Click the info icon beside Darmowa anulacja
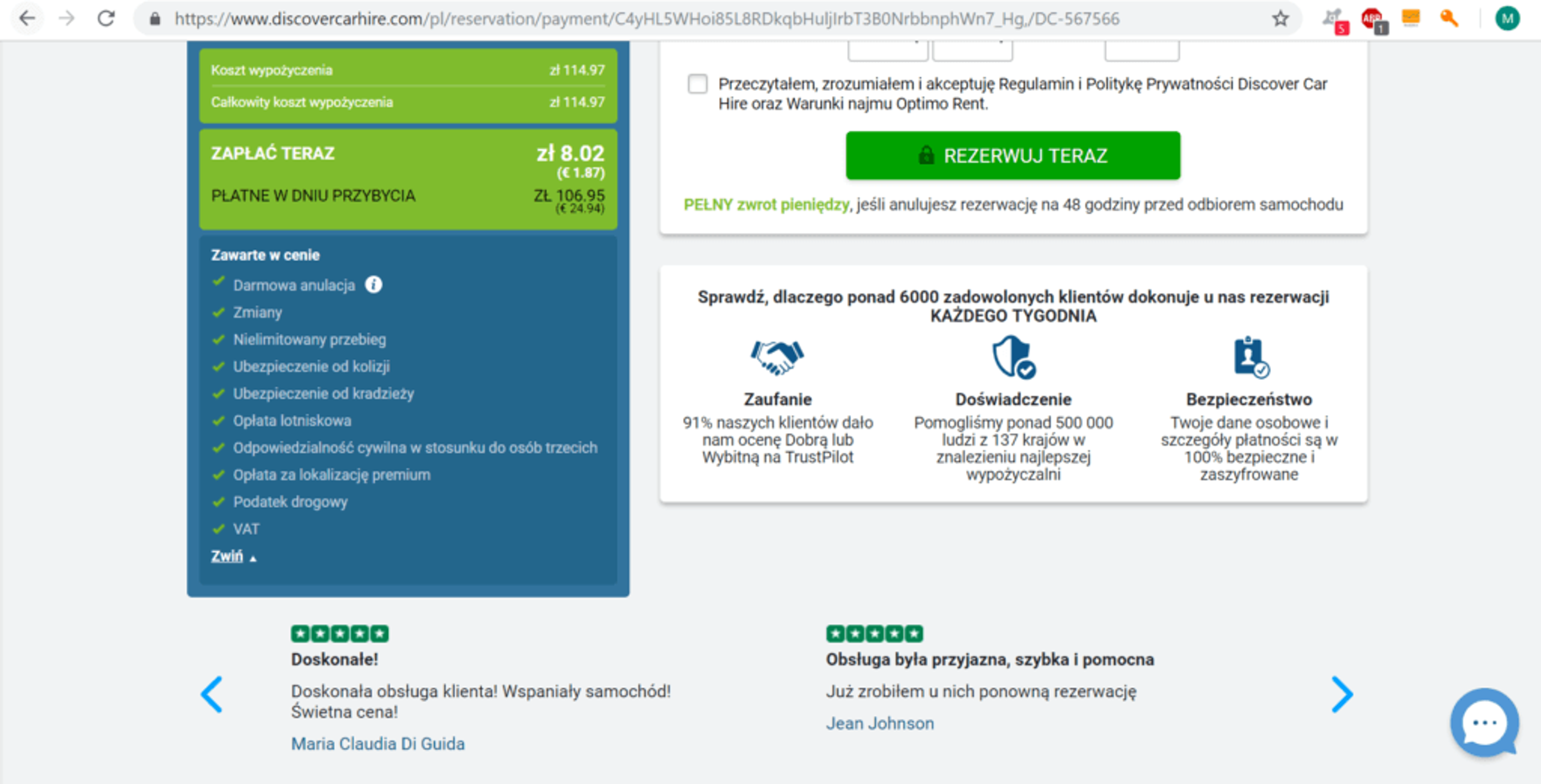 [373, 284]
